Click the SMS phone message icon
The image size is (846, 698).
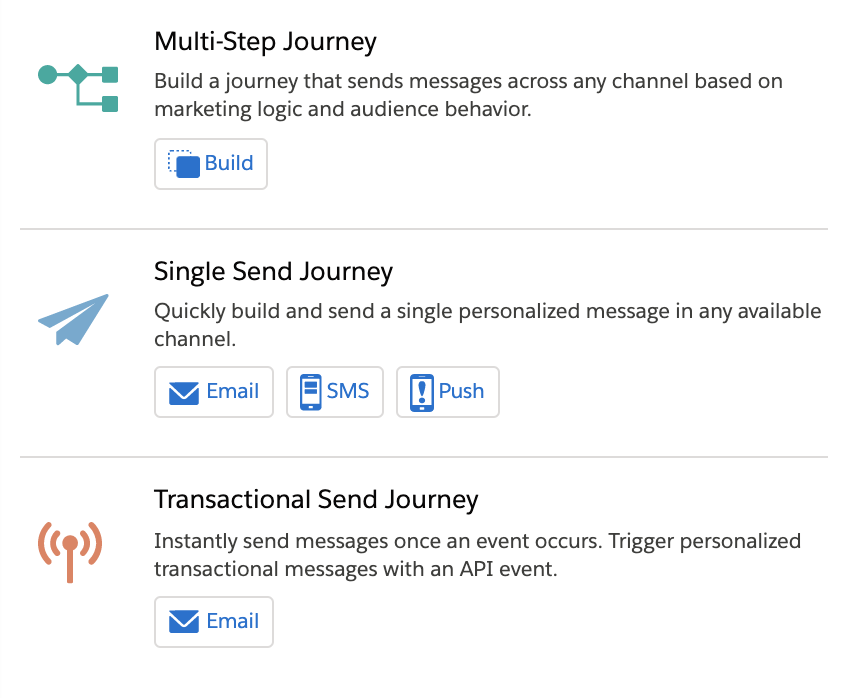[310, 392]
